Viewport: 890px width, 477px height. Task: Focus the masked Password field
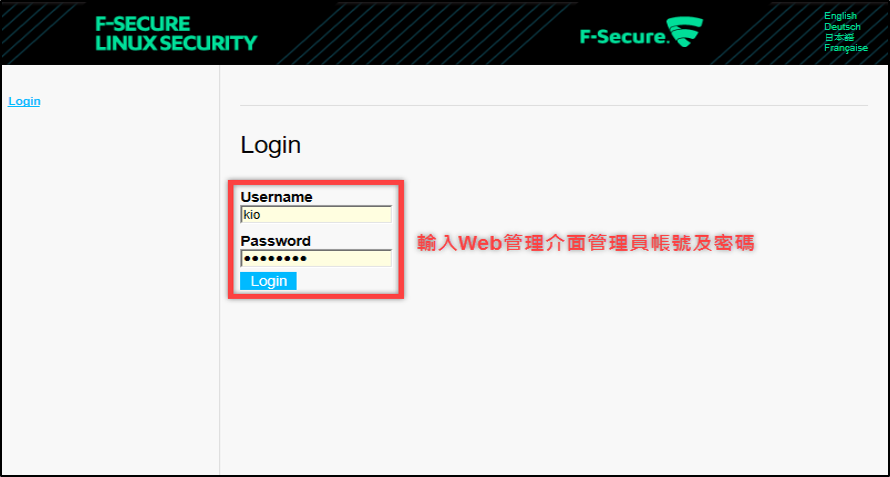pyautogui.click(x=316, y=258)
